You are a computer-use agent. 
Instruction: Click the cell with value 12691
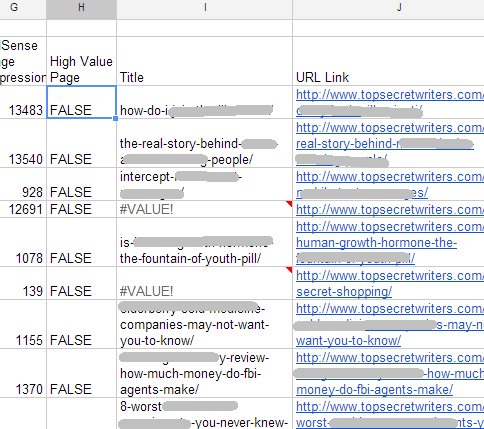tap(23, 209)
